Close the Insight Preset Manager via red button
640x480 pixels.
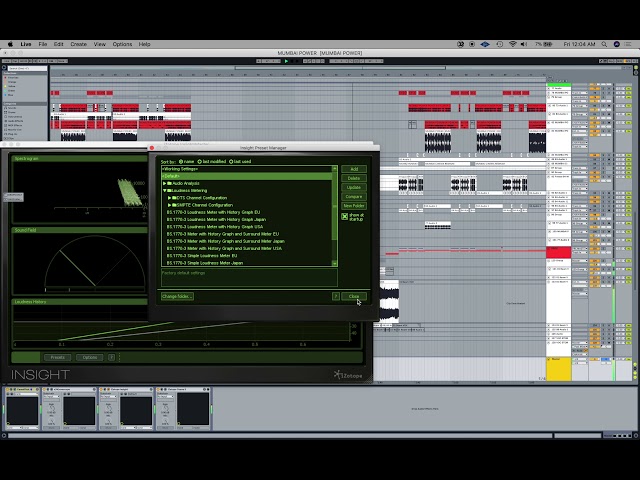pyautogui.click(x=152, y=148)
